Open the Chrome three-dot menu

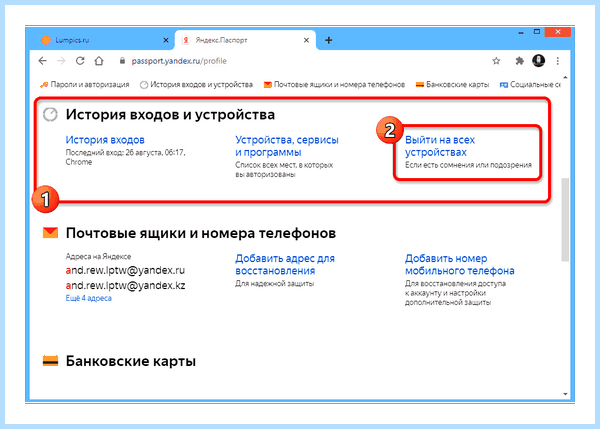click(558, 61)
